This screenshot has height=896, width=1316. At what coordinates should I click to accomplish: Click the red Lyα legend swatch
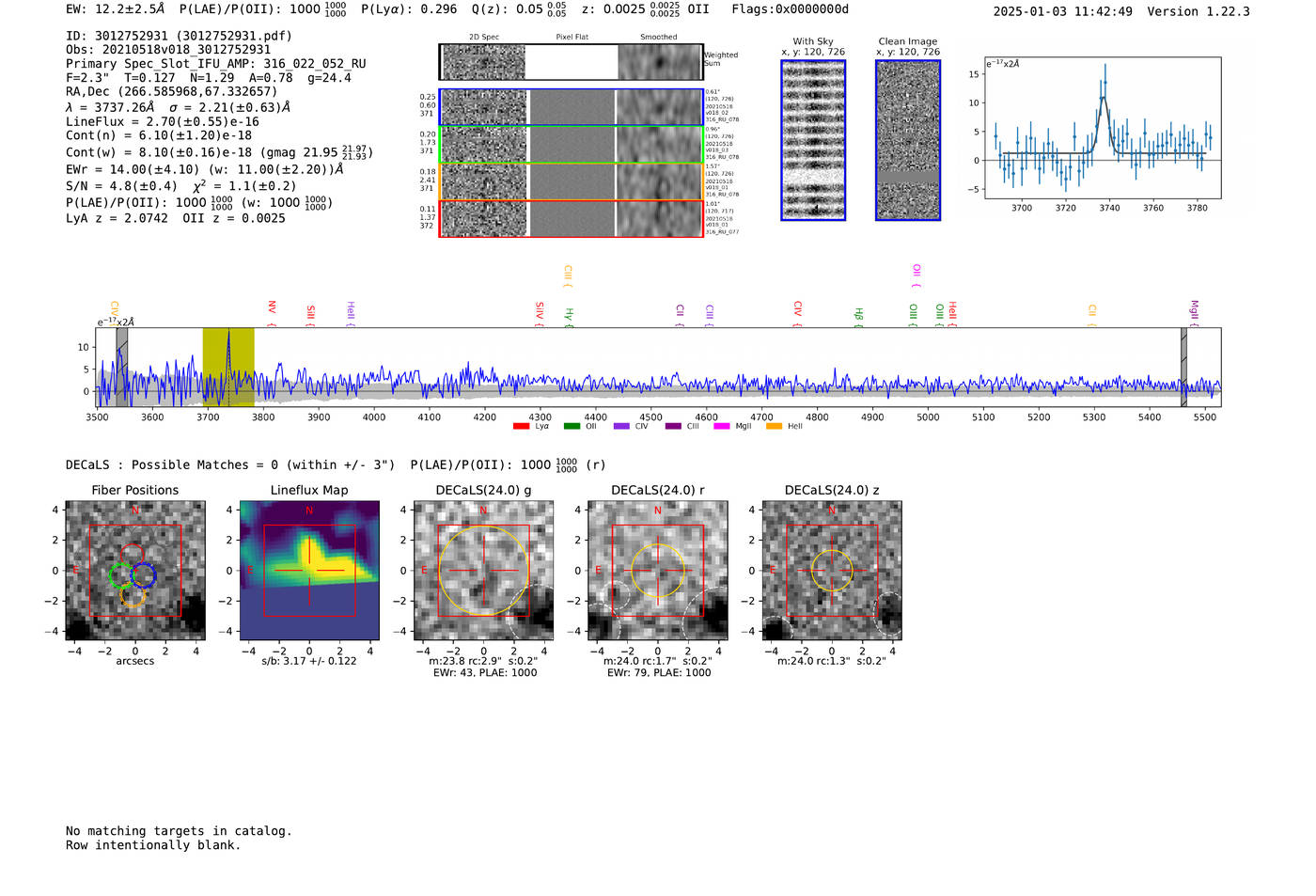tap(522, 426)
